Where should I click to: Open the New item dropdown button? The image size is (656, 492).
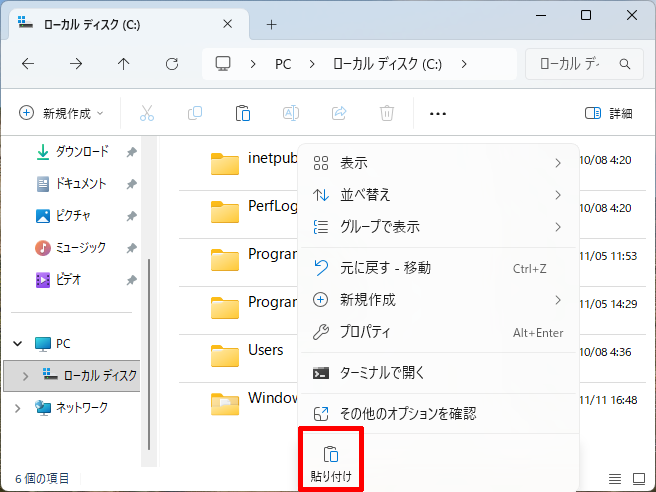62,113
